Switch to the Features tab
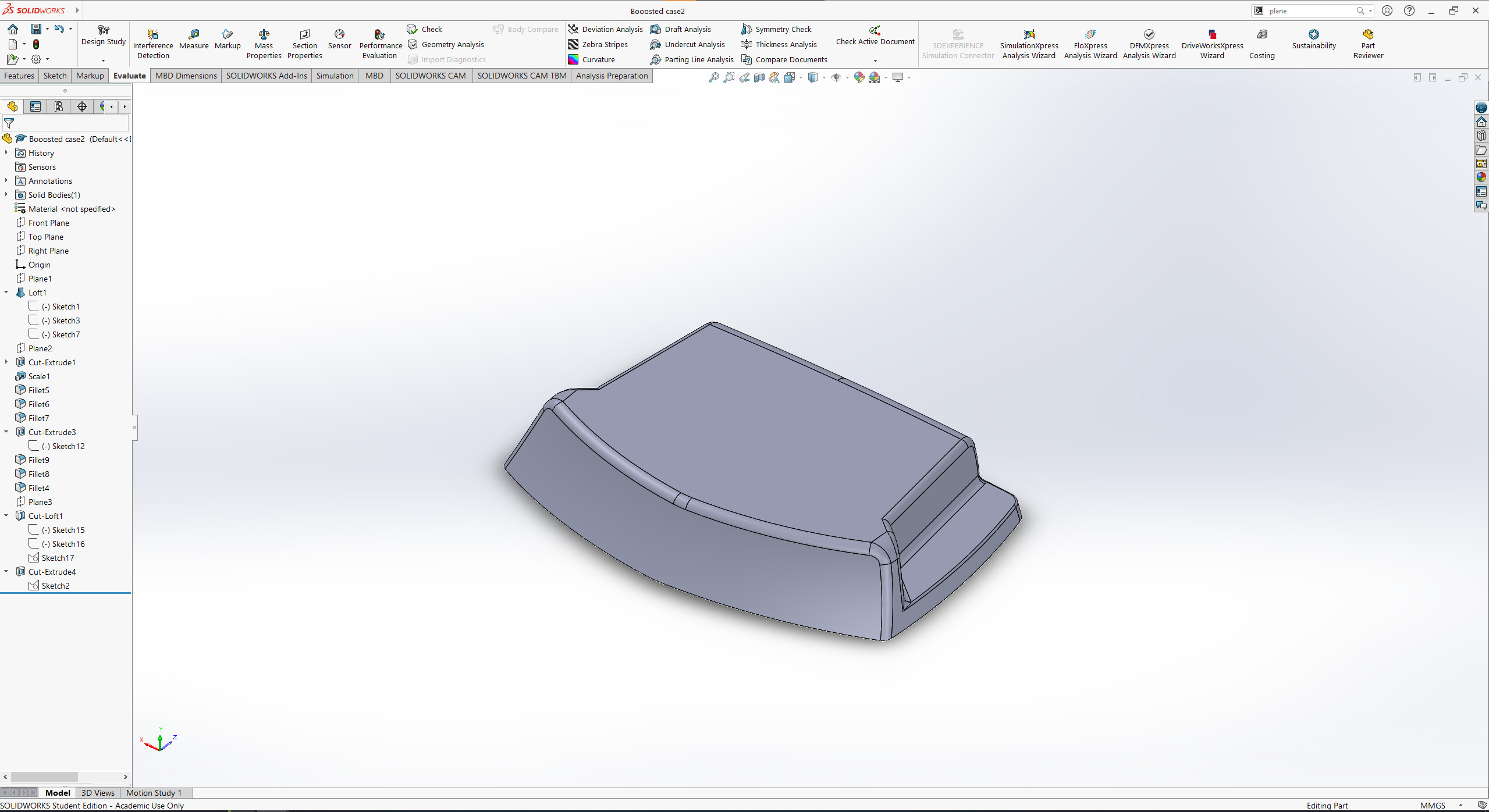The width and height of the screenshot is (1489, 812). 19,76
